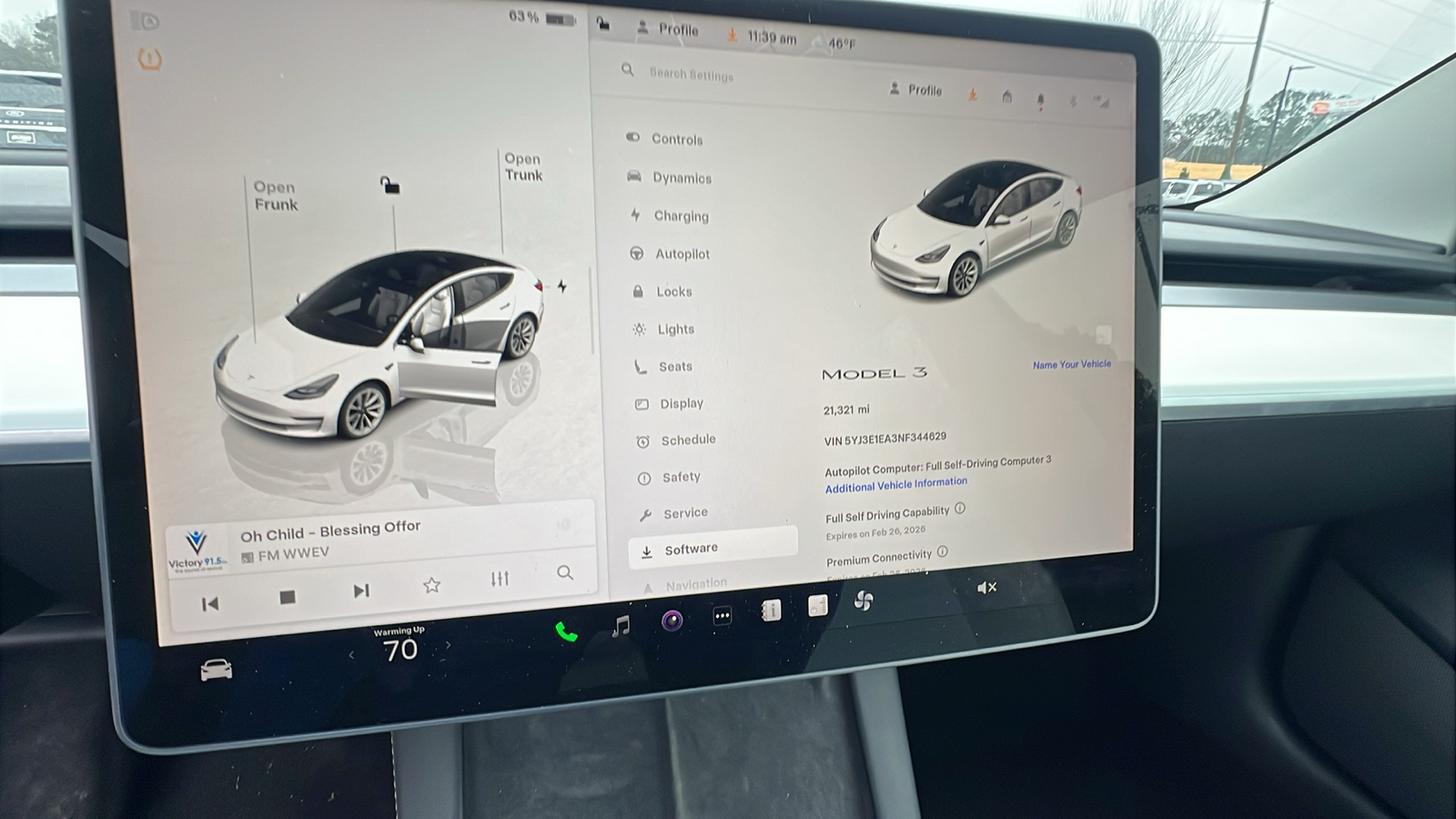Tap the Bluetooth icon in the top bar
The height and width of the screenshot is (819, 1456).
click(x=1072, y=102)
